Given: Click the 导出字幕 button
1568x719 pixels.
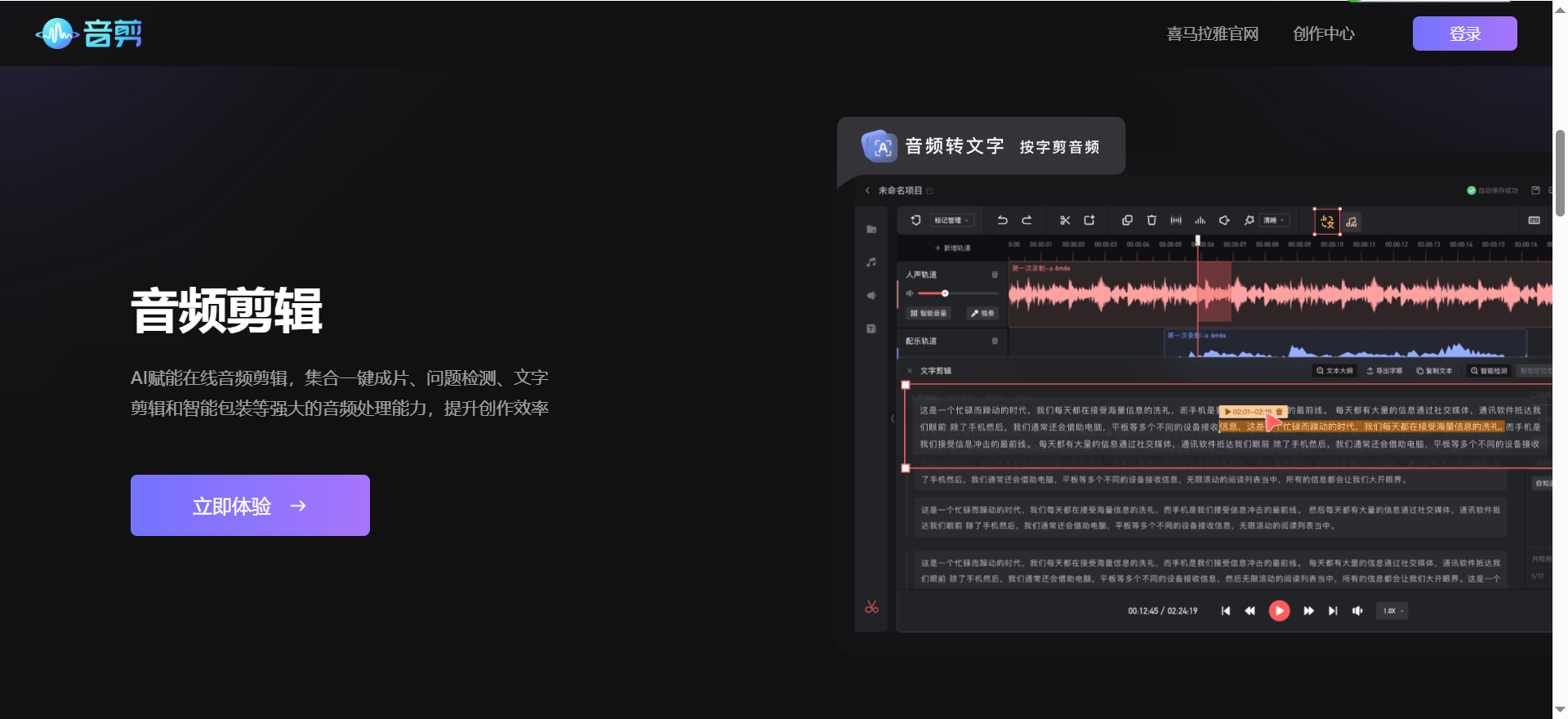Looking at the screenshot, I should [1384, 371].
